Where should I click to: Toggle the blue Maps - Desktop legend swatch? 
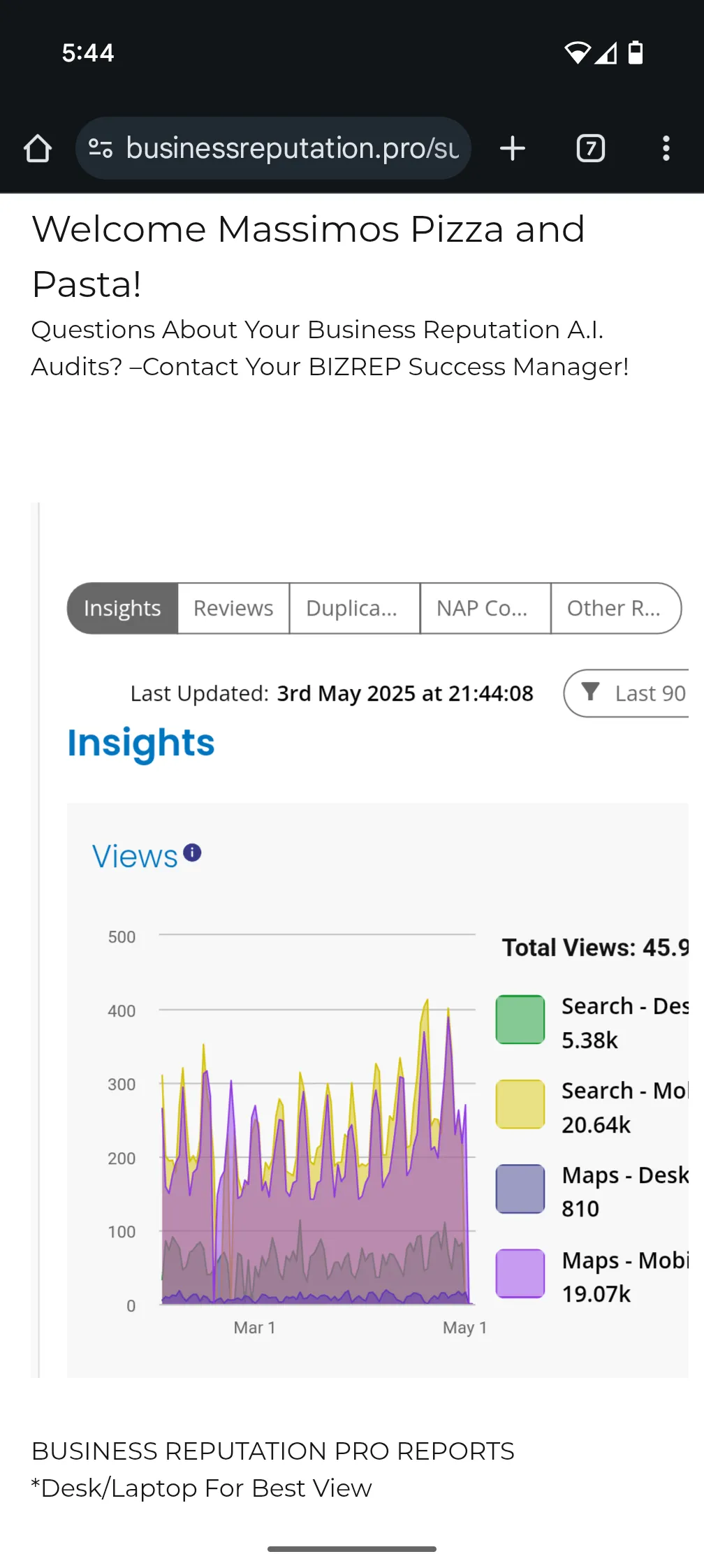(520, 1189)
